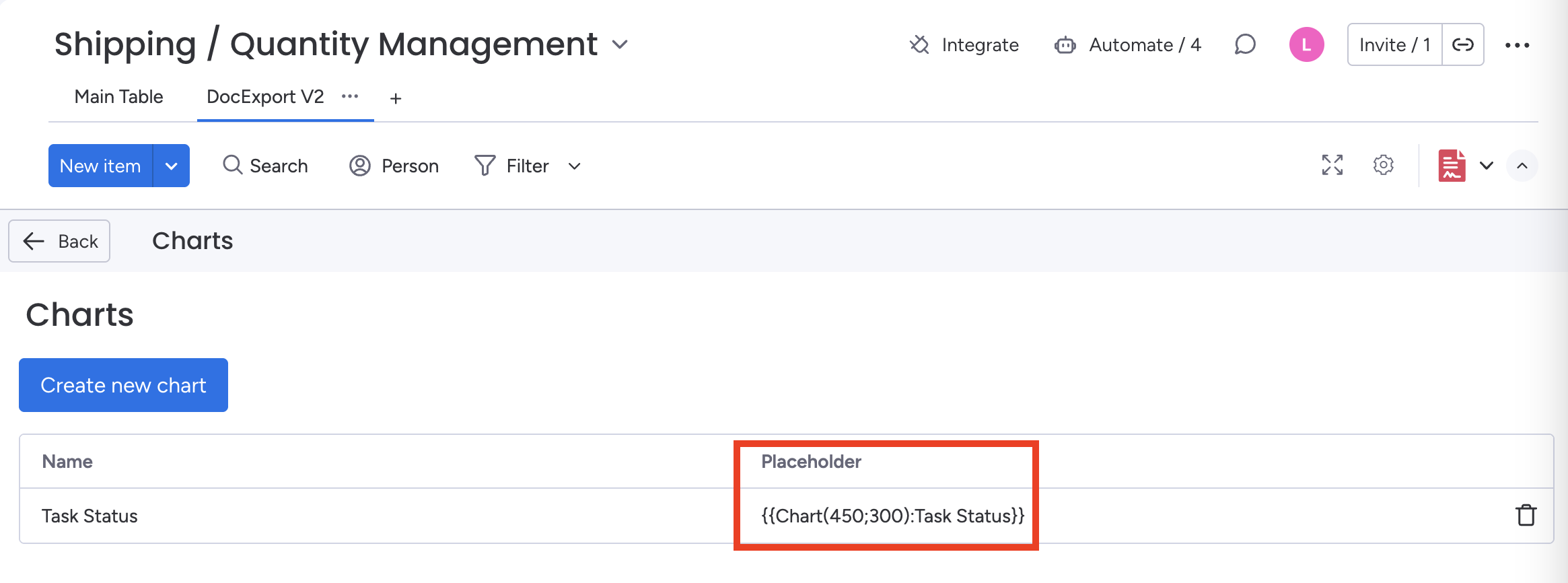Click the Task Status placeholder text
This screenshot has width=1568, height=583.
click(892, 516)
